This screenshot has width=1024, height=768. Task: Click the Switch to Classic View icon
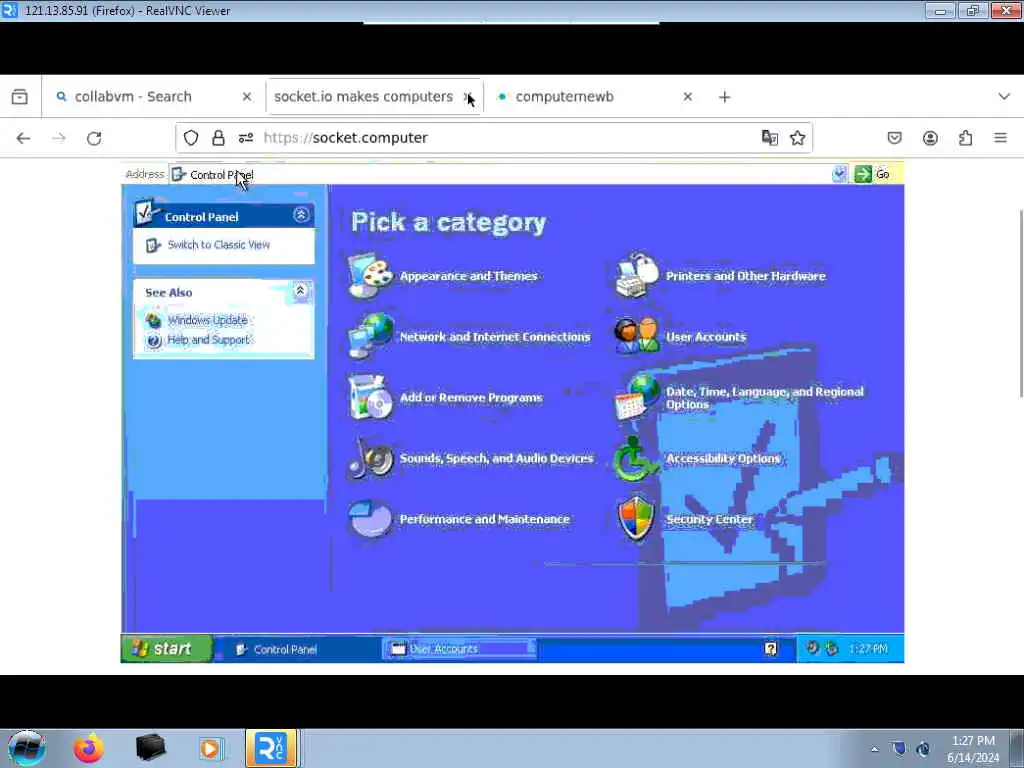pos(153,245)
